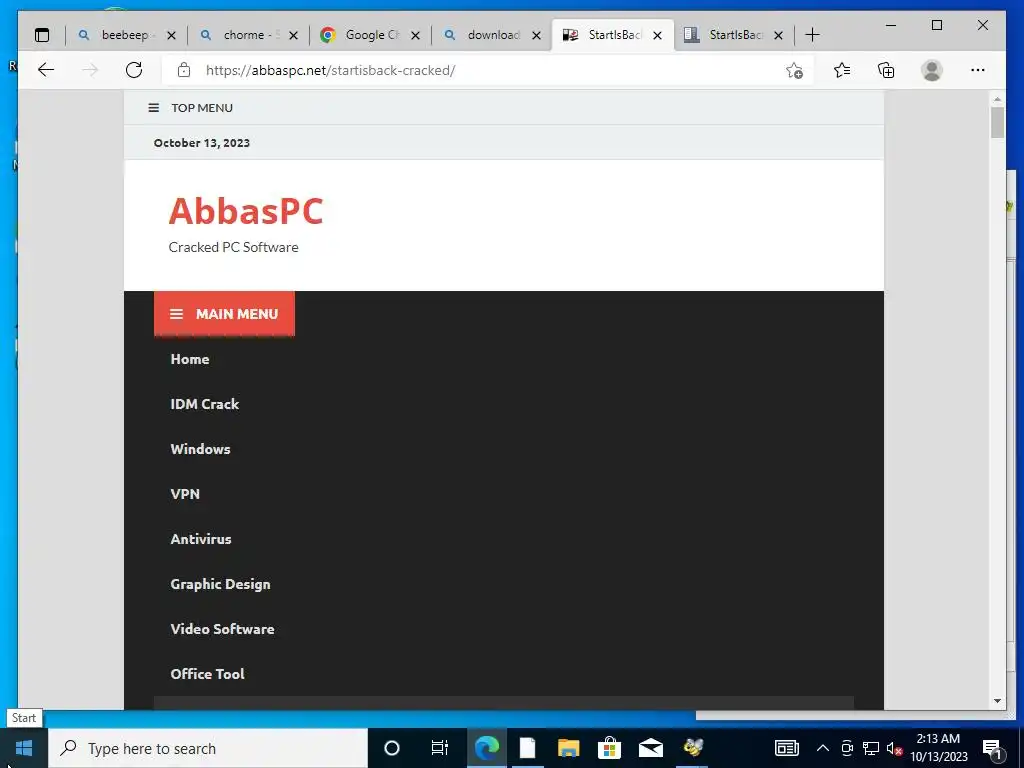The width and height of the screenshot is (1024, 768).
Task: Open the Meet Now tray icon
Action: tap(847, 748)
